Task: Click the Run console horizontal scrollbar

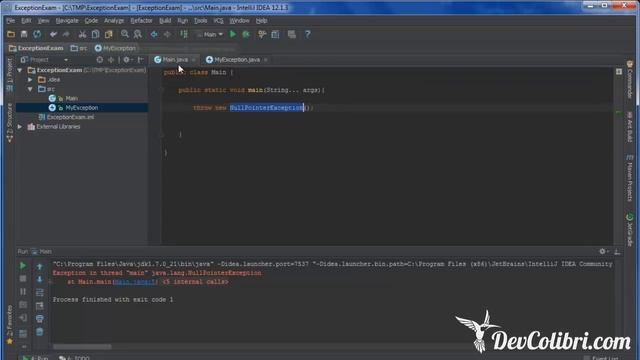Action: [82, 347]
